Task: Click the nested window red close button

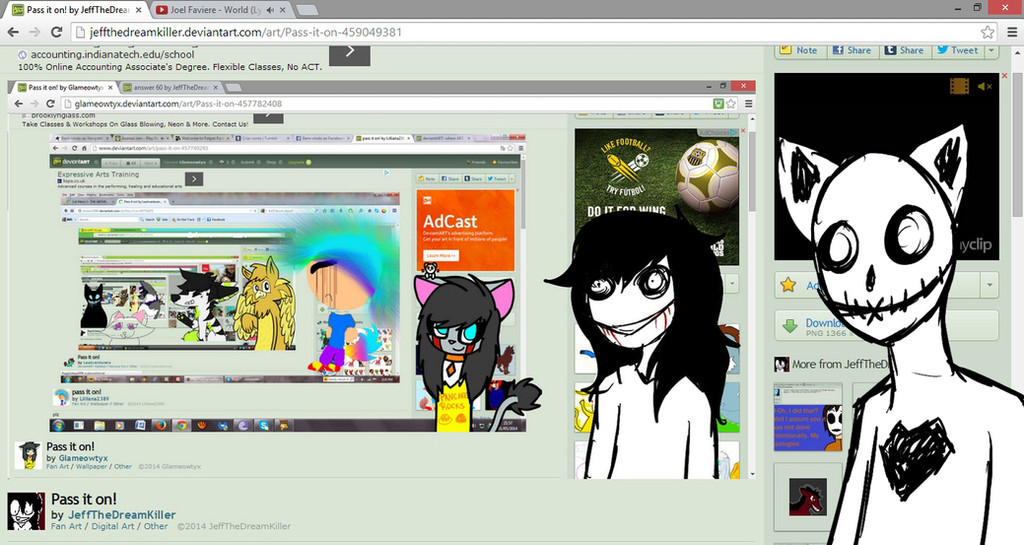Action: click(743, 86)
